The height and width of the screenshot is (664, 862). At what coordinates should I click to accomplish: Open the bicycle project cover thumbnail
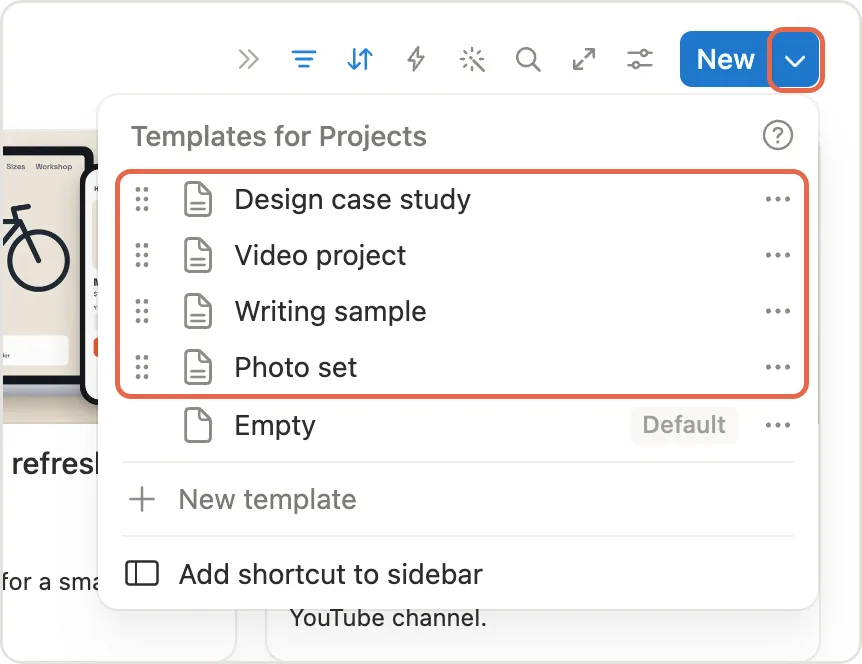pyautogui.click(x=50, y=276)
